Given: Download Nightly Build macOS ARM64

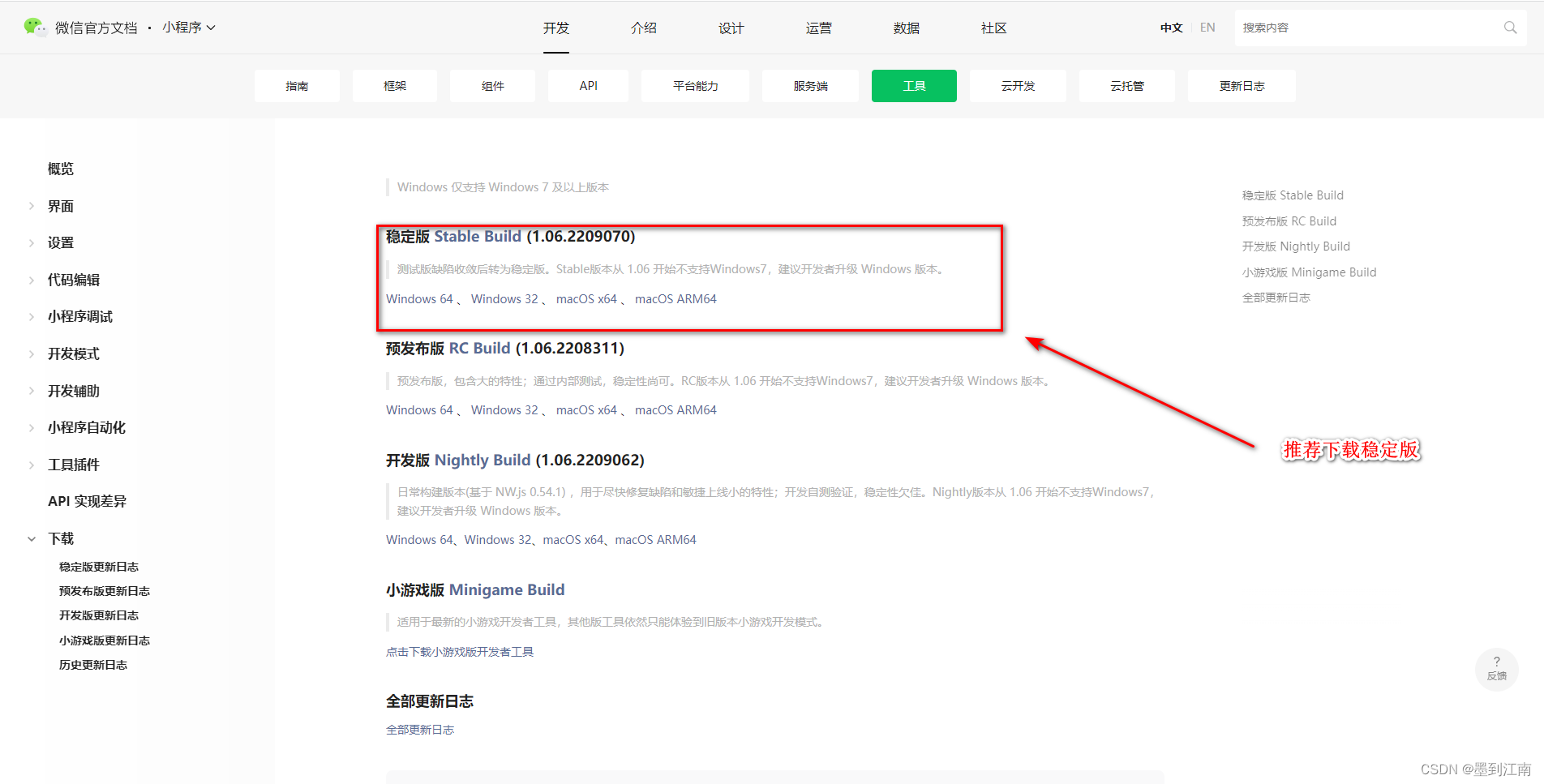Looking at the screenshot, I should (655, 540).
